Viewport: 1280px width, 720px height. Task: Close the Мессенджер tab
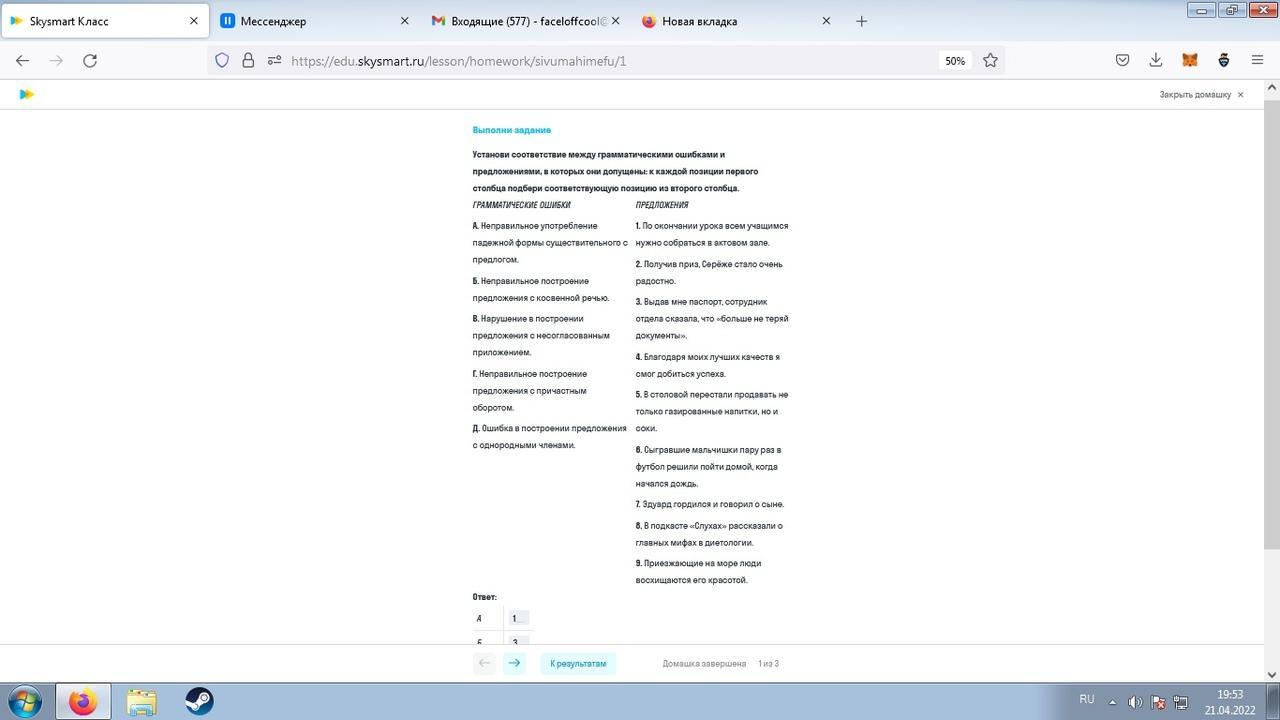point(404,20)
